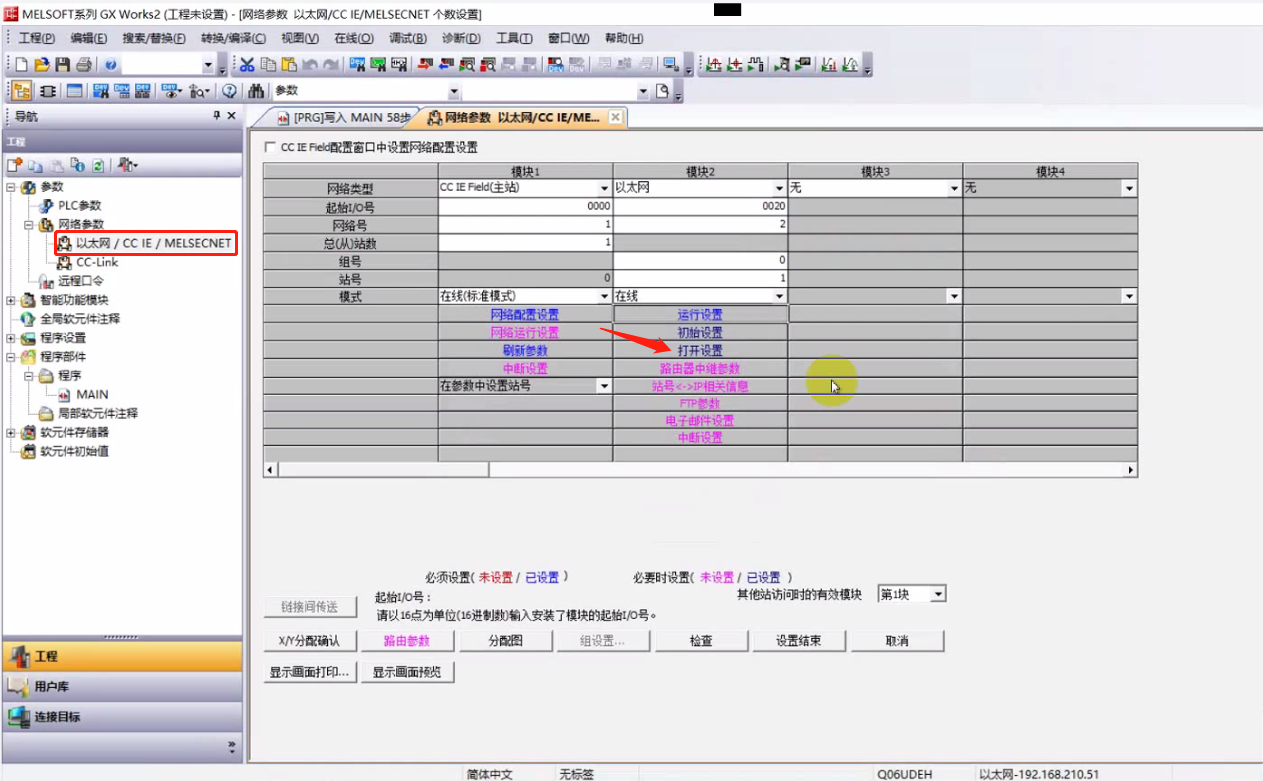The image size is (1263, 781).
Task: Click the 运行设置 button for module 2
Action: point(700,315)
